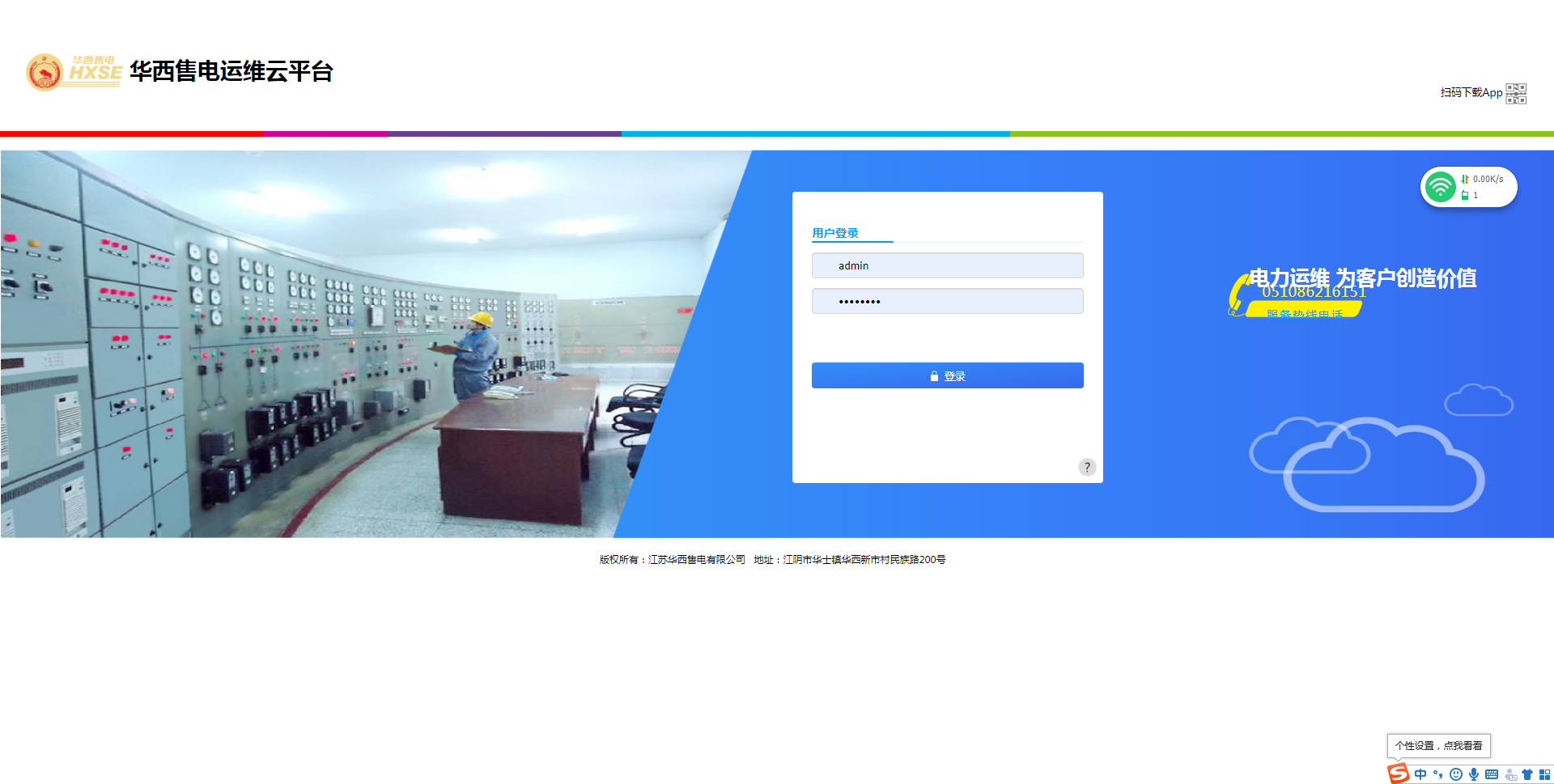Toggle the Chinese punctuation mode indicator
Viewport: 1554px width, 784px height.
click(1438, 774)
